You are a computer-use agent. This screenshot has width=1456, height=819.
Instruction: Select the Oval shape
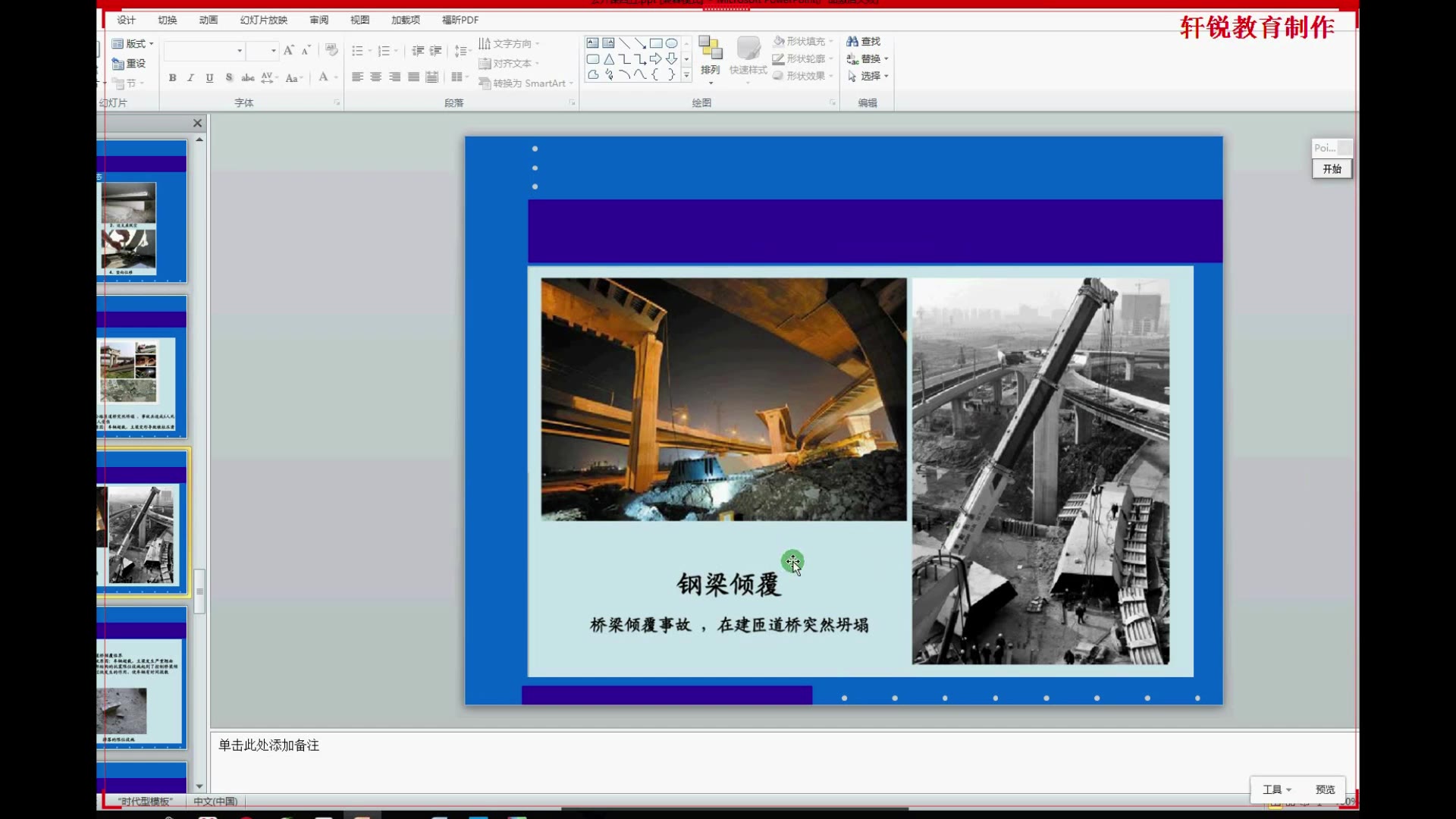click(672, 43)
